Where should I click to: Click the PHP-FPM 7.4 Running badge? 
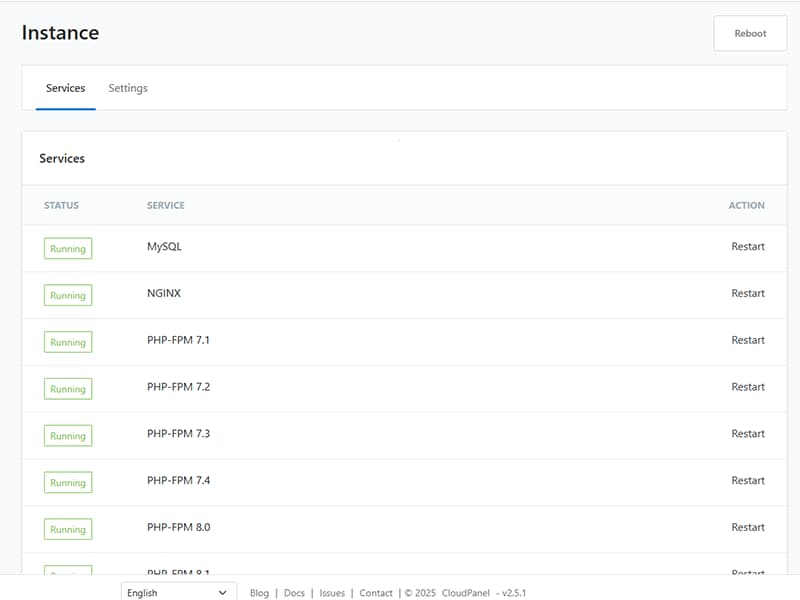[x=68, y=482]
